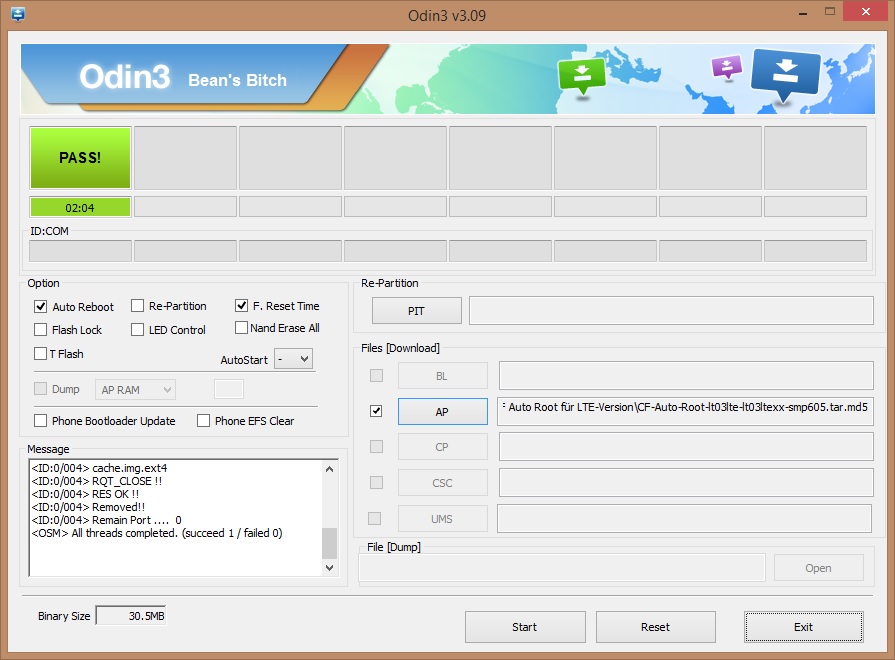The height and width of the screenshot is (660, 895).
Task: Click the UMS file button
Action: (442, 518)
